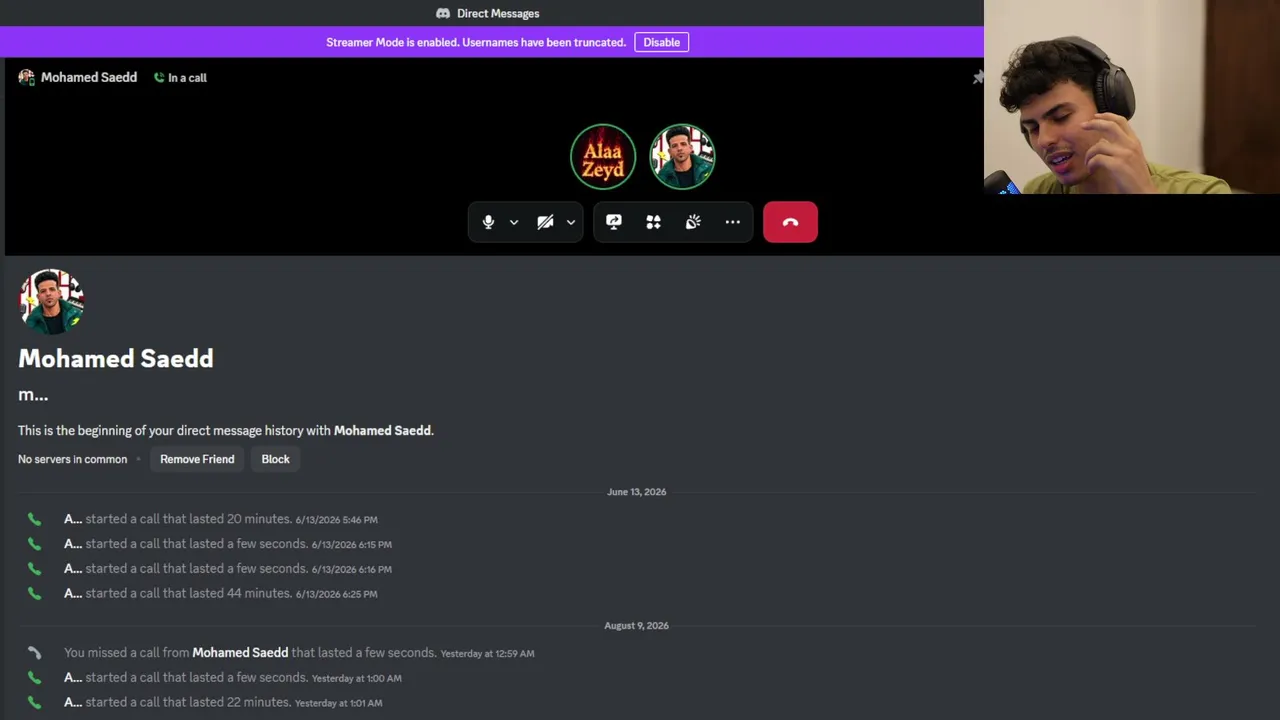Screen dimensions: 1280x720
Task: Click phone icon for 22 minutes call
Action: pos(35,702)
